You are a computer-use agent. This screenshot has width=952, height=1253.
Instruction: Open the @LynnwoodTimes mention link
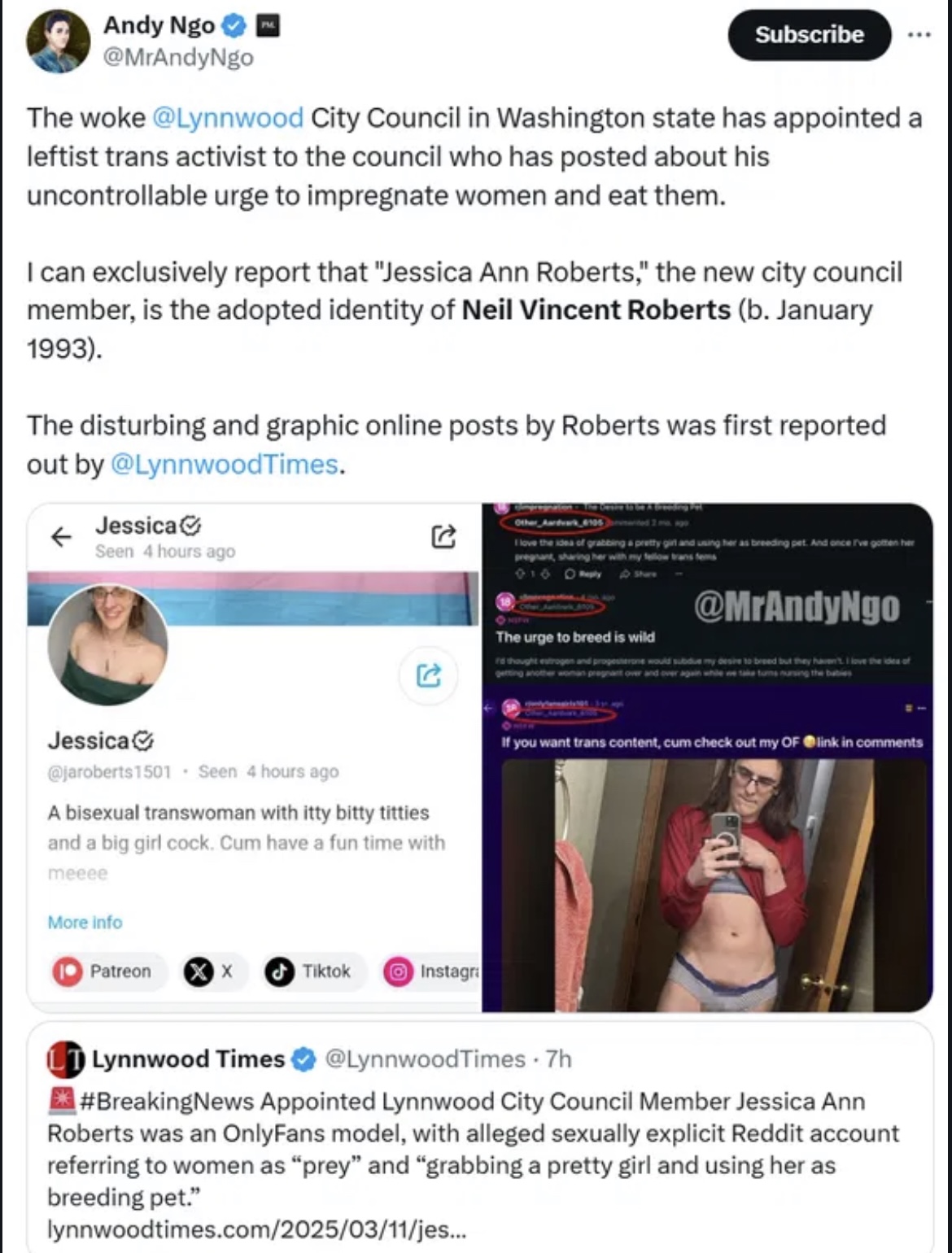pos(225,465)
